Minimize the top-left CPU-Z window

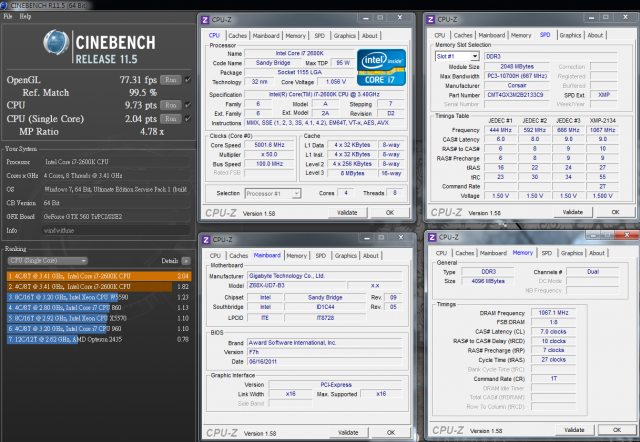click(366, 18)
